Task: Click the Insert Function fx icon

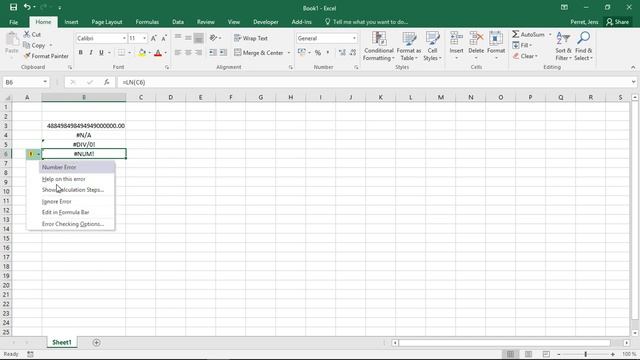Action: (107, 82)
